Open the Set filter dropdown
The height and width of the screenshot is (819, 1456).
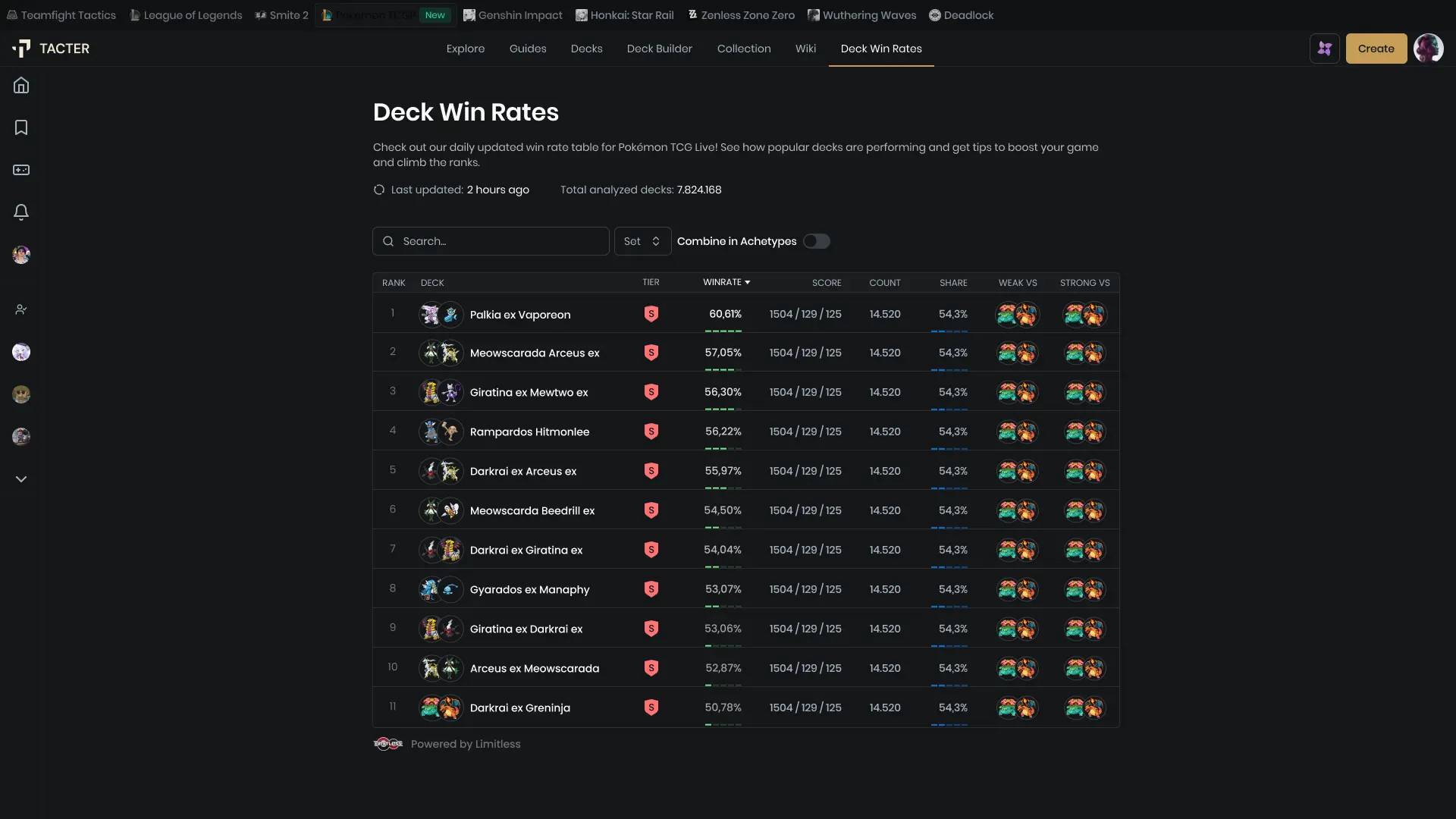click(642, 241)
